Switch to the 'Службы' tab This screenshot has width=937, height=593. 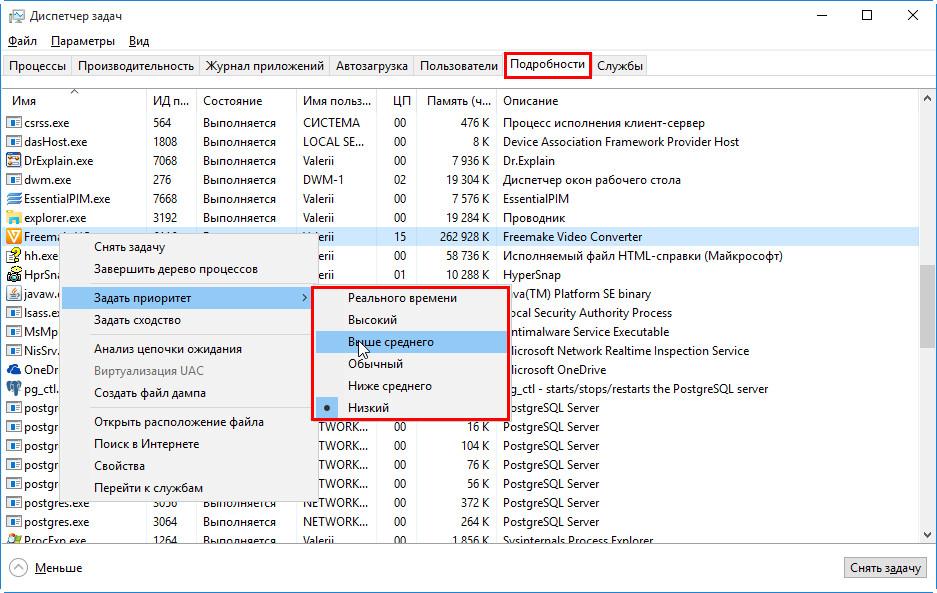coord(620,66)
